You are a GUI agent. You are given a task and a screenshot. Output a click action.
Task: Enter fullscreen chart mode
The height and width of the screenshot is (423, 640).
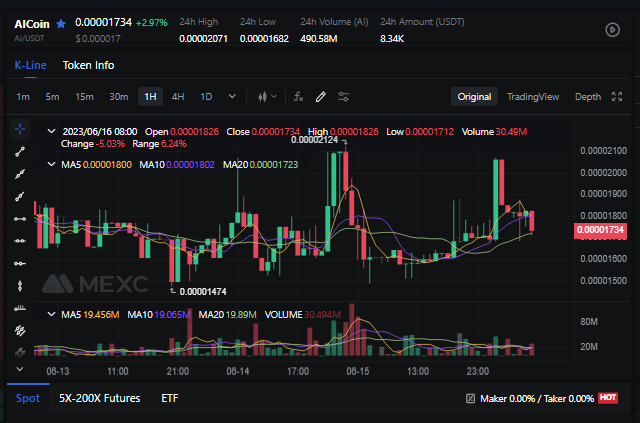(617, 97)
